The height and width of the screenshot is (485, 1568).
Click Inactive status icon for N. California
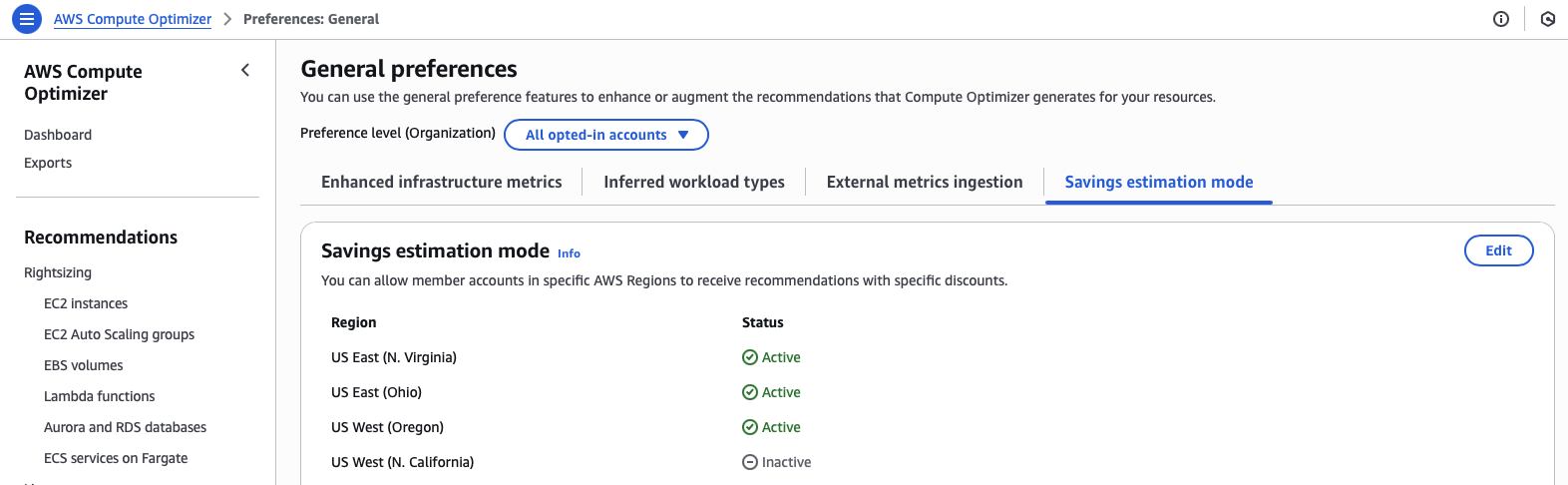tap(750, 462)
